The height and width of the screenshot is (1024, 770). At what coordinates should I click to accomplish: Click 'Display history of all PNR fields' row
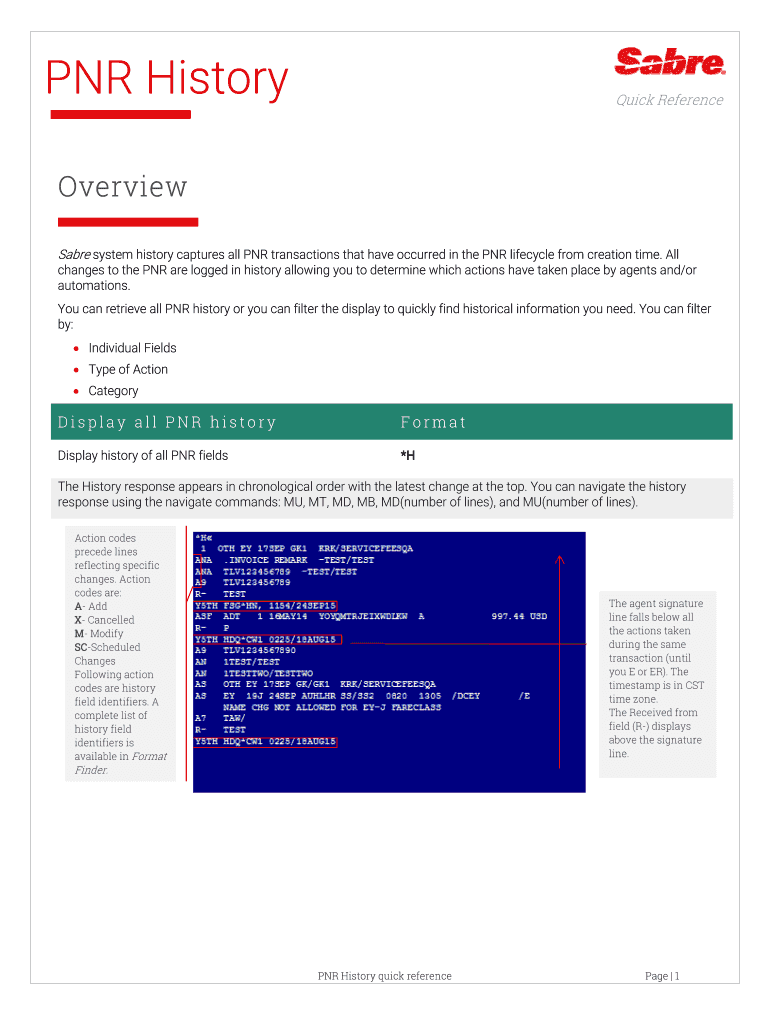143,456
